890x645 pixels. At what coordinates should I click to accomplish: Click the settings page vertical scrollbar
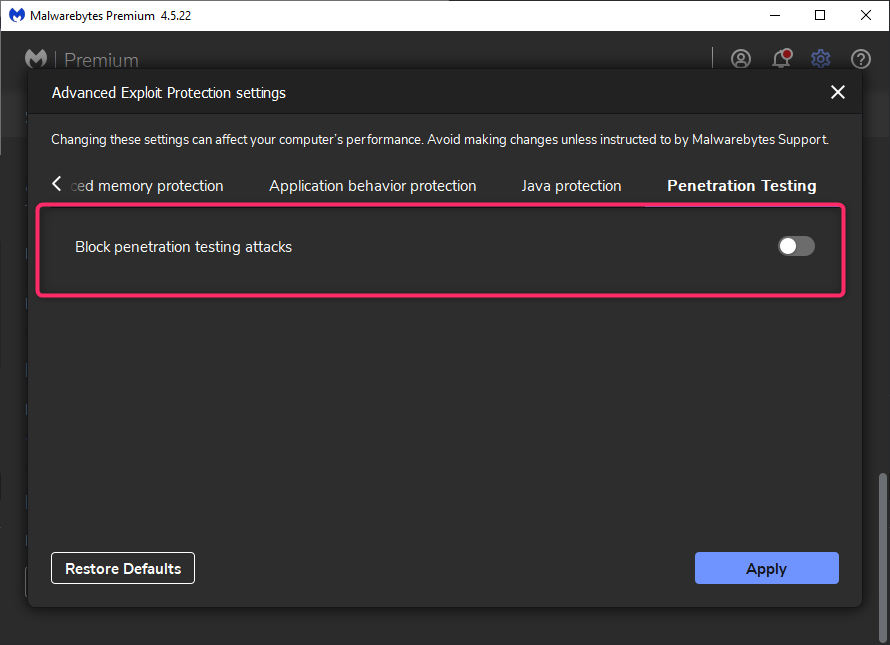coord(883,556)
